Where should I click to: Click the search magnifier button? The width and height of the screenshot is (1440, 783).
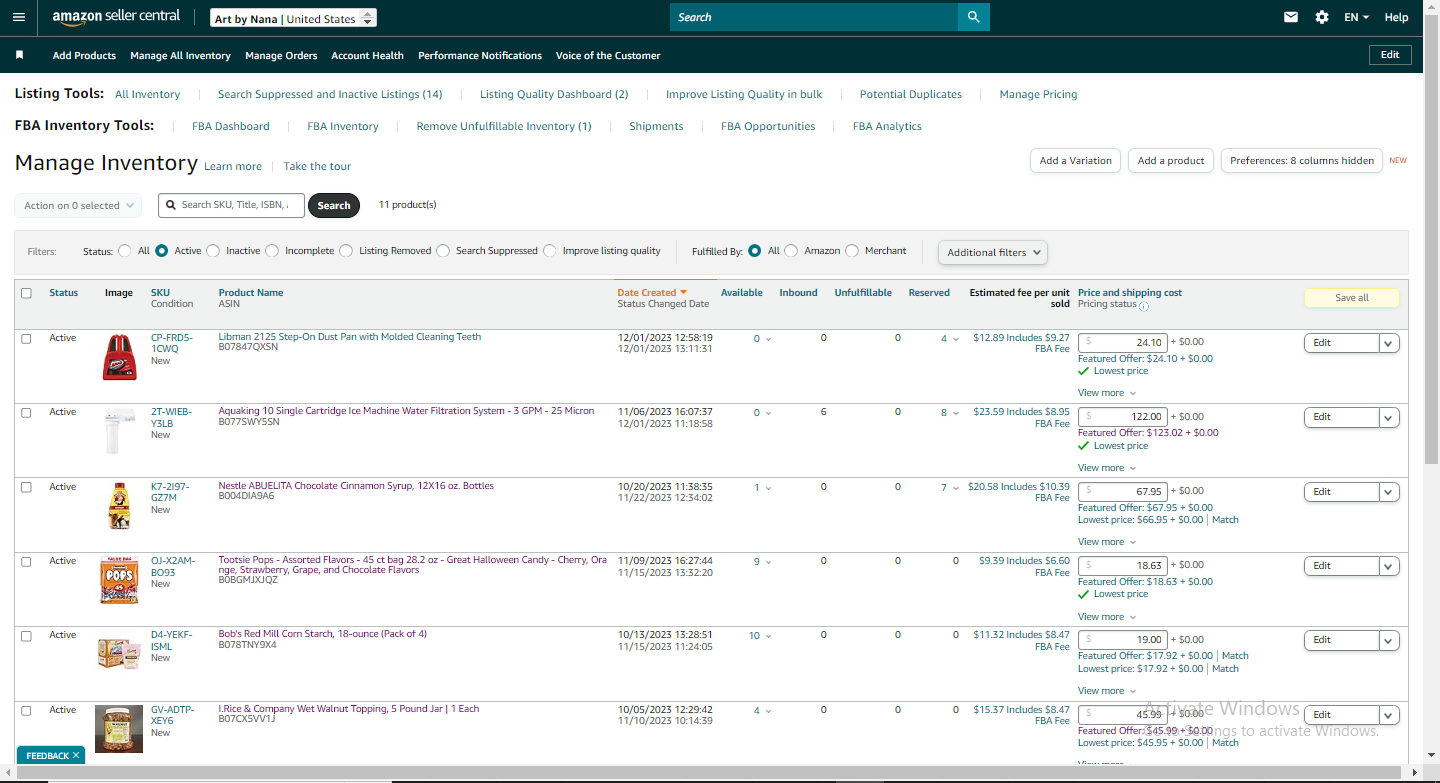pos(974,17)
